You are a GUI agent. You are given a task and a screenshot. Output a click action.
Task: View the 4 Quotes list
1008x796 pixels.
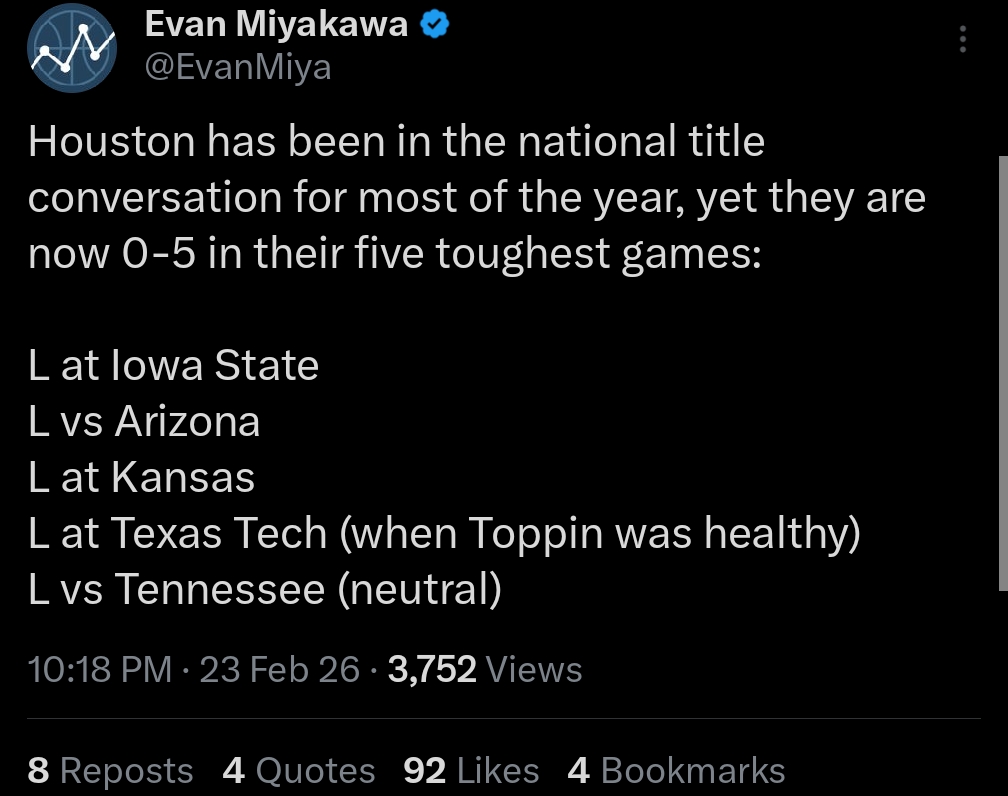tap(299, 770)
